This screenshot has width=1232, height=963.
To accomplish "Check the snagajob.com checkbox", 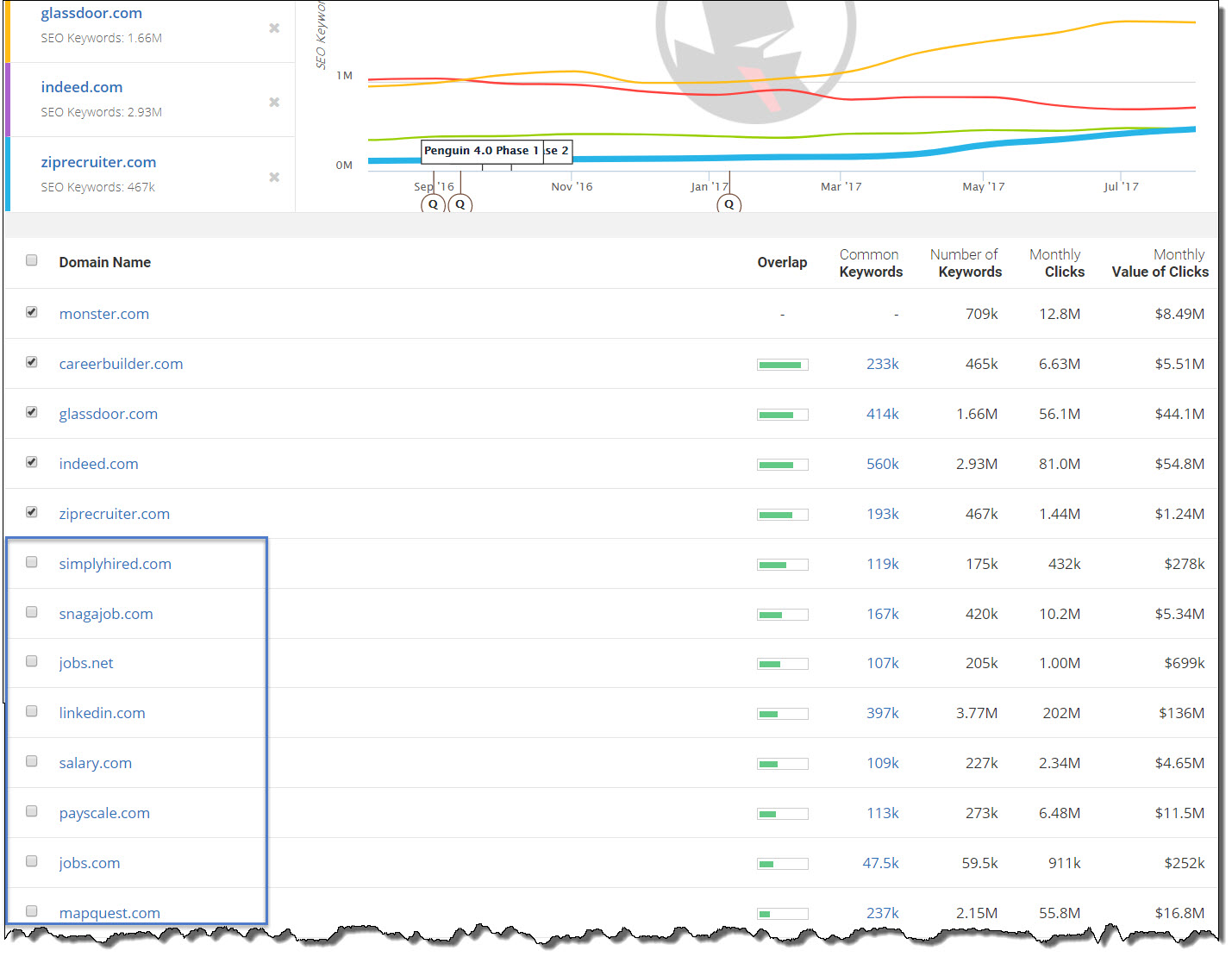I will (x=32, y=612).
